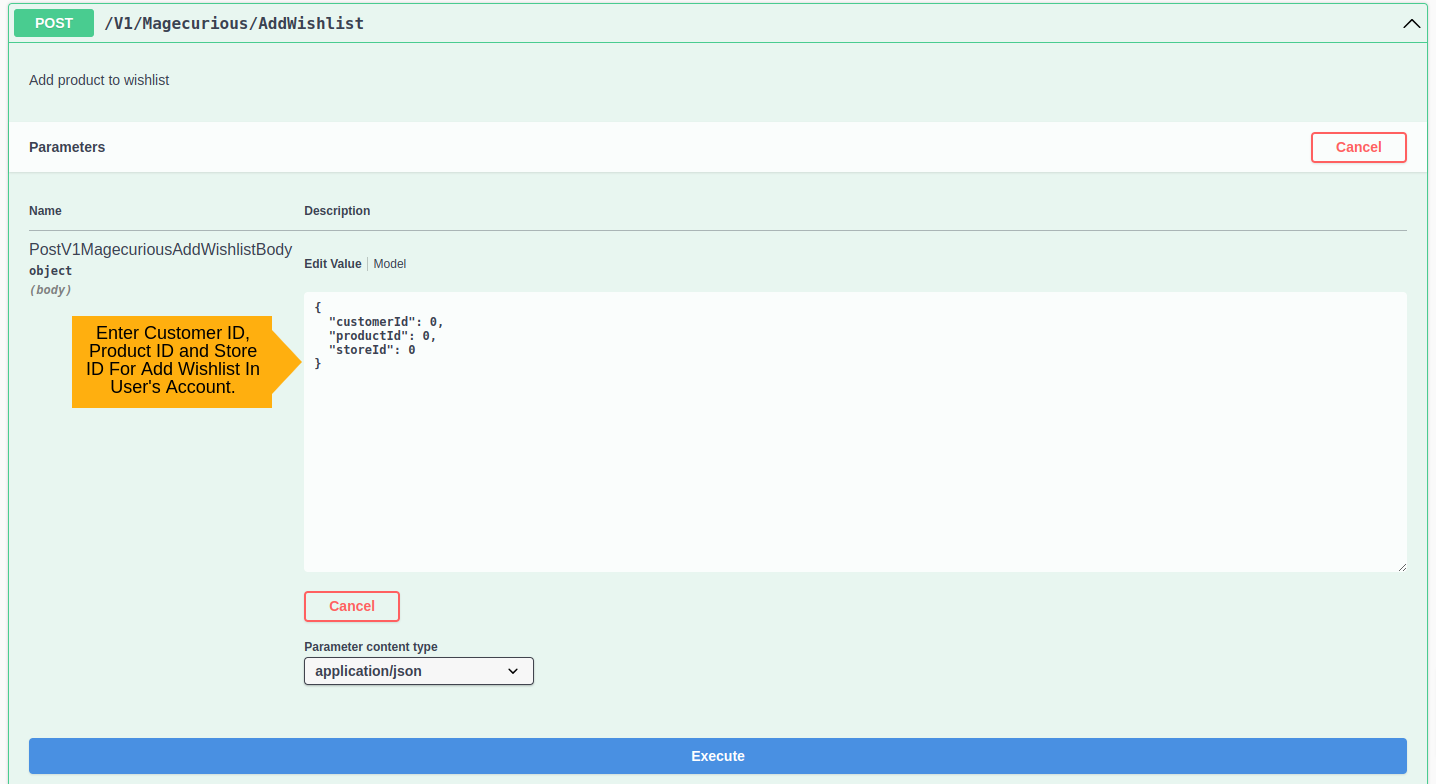This screenshot has width=1436, height=784.
Task: Click the /V1/Magecurious/AddWishlist endpoint path
Action: tap(234, 23)
